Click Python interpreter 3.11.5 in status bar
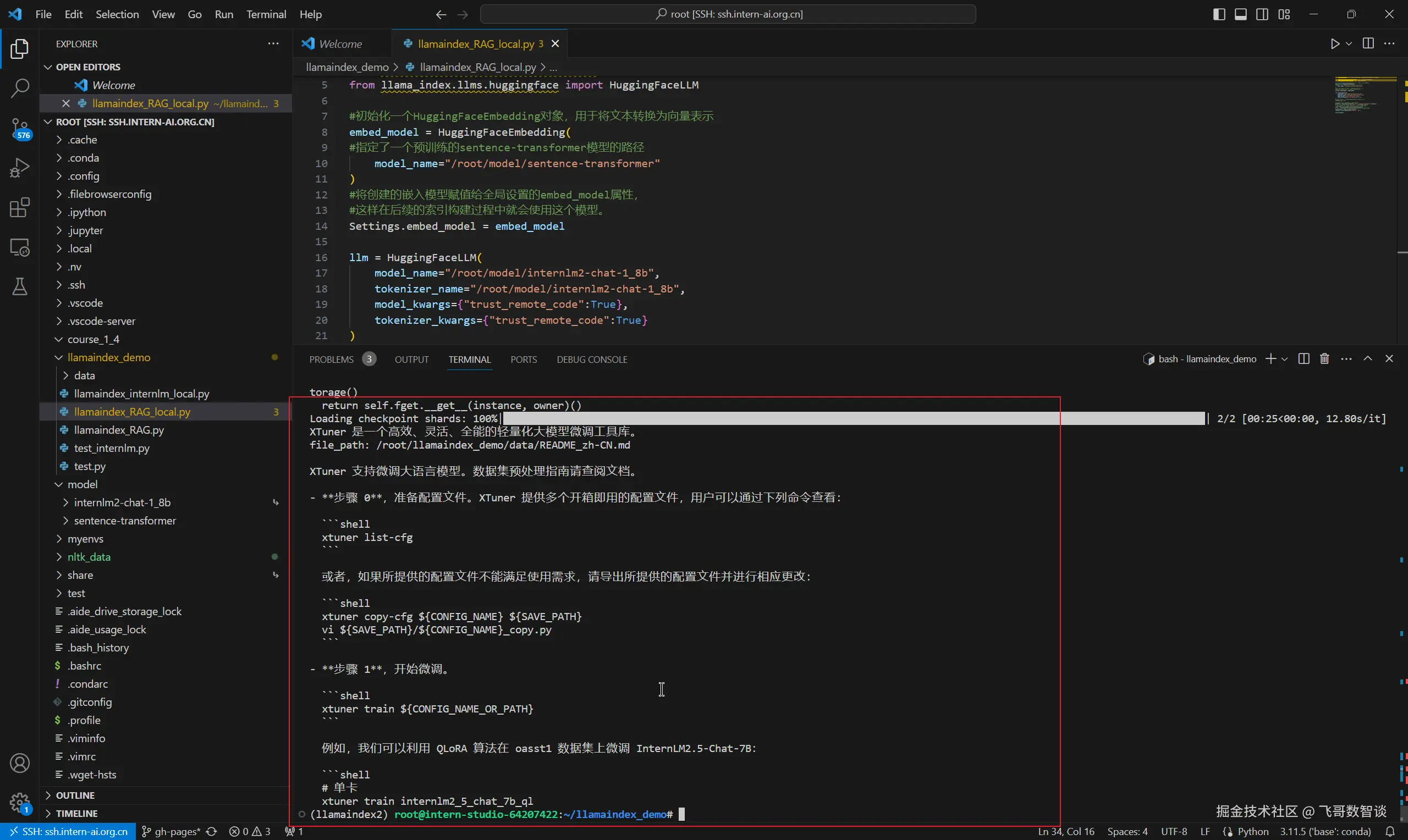The height and width of the screenshot is (840, 1408). click(1325, 832)
